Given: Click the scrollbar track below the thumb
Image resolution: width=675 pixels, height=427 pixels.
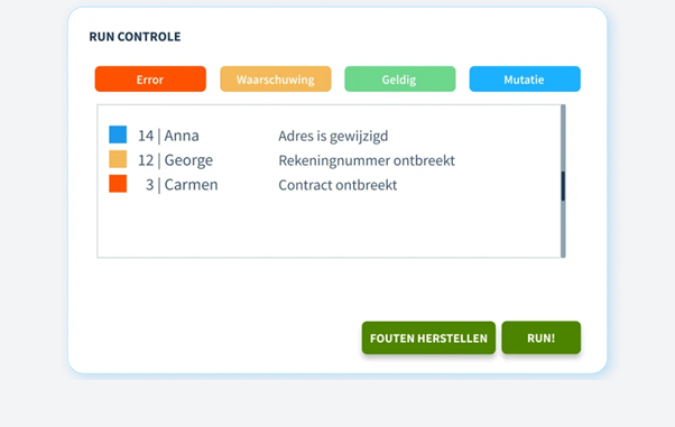Looking at the screenshot, I should [x=563, y=229].
